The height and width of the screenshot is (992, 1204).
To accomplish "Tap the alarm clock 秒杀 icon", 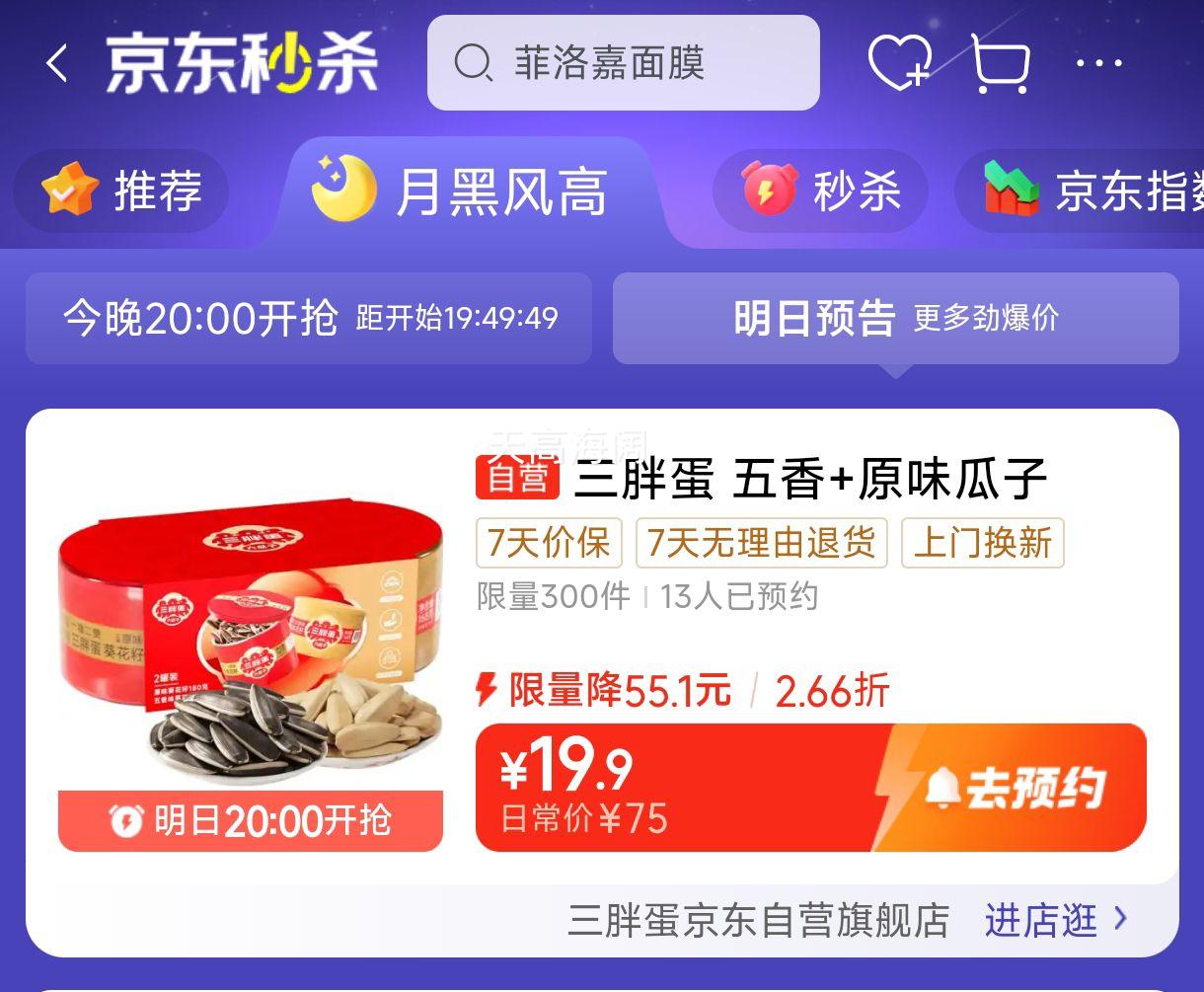I will (x=769, y=189).
